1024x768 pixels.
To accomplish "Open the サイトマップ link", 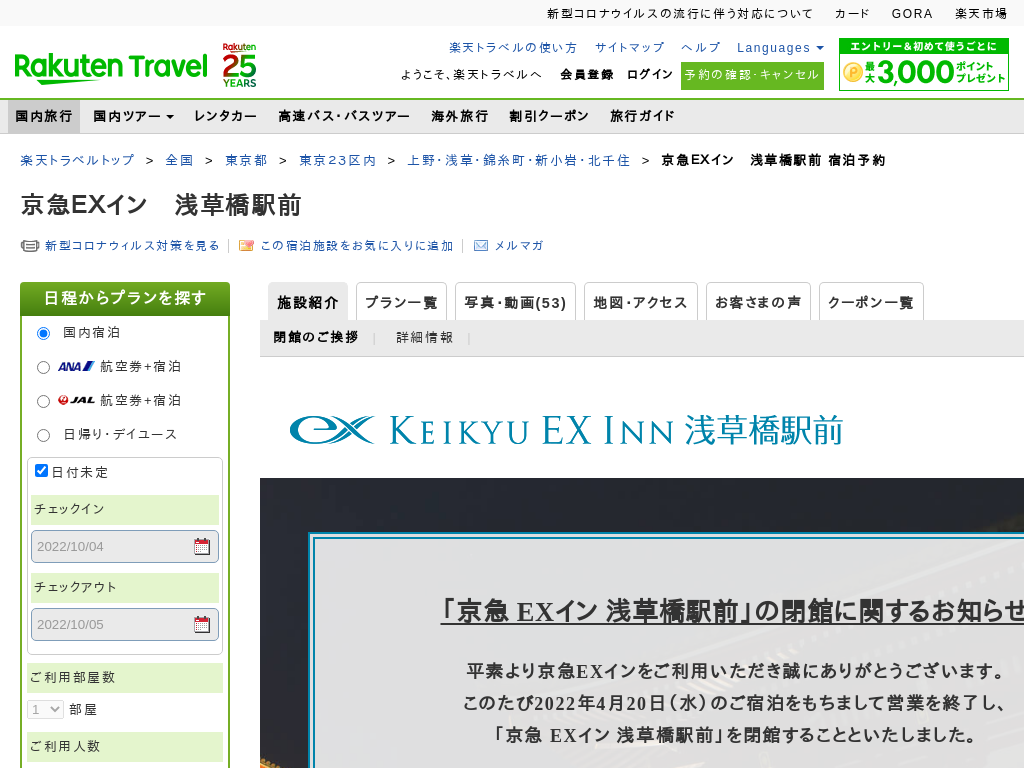I will pos(630,48).
